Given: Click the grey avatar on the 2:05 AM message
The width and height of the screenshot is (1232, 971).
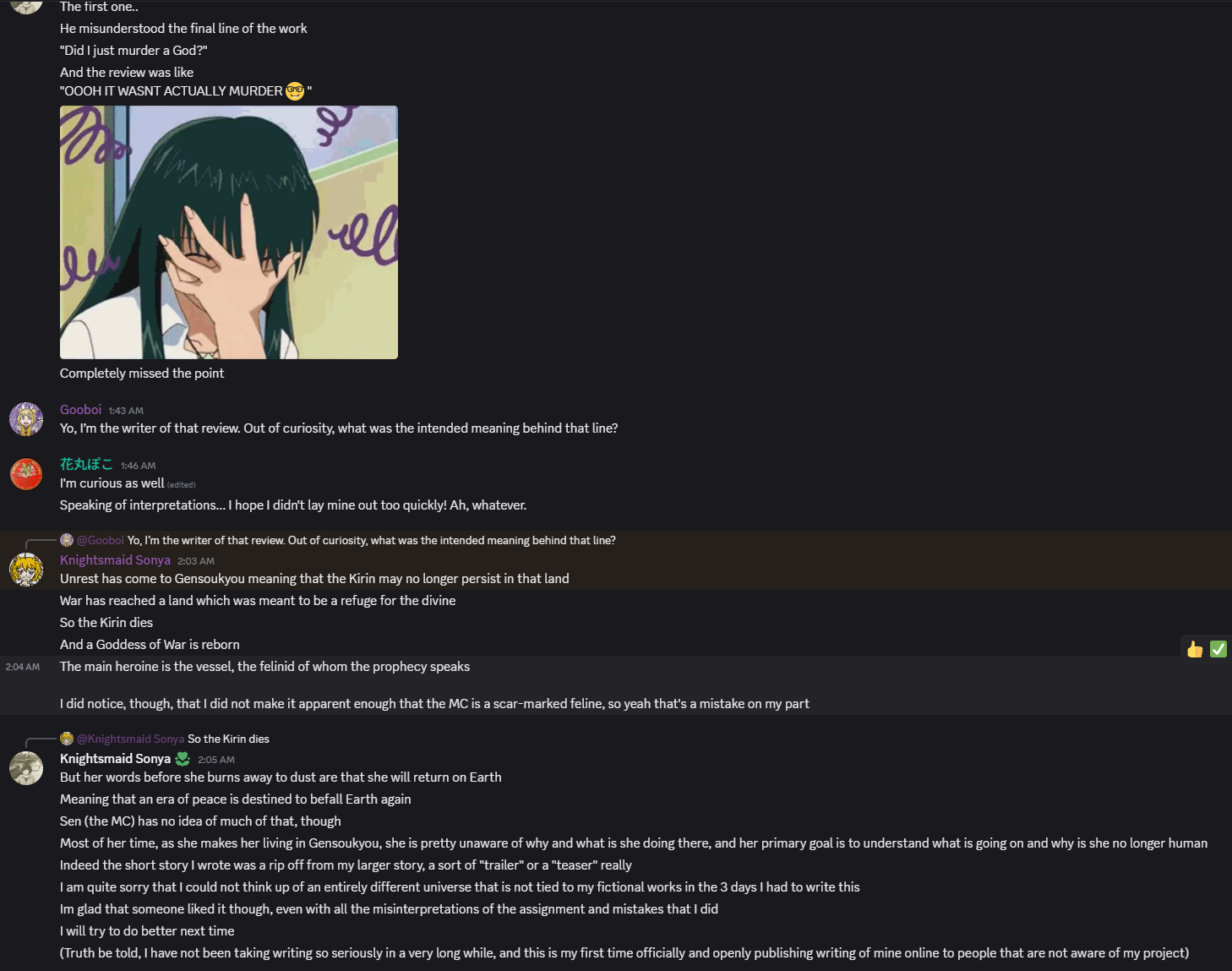Looking at the screenshot, I should pyautogui.click(x=26, y=768).
